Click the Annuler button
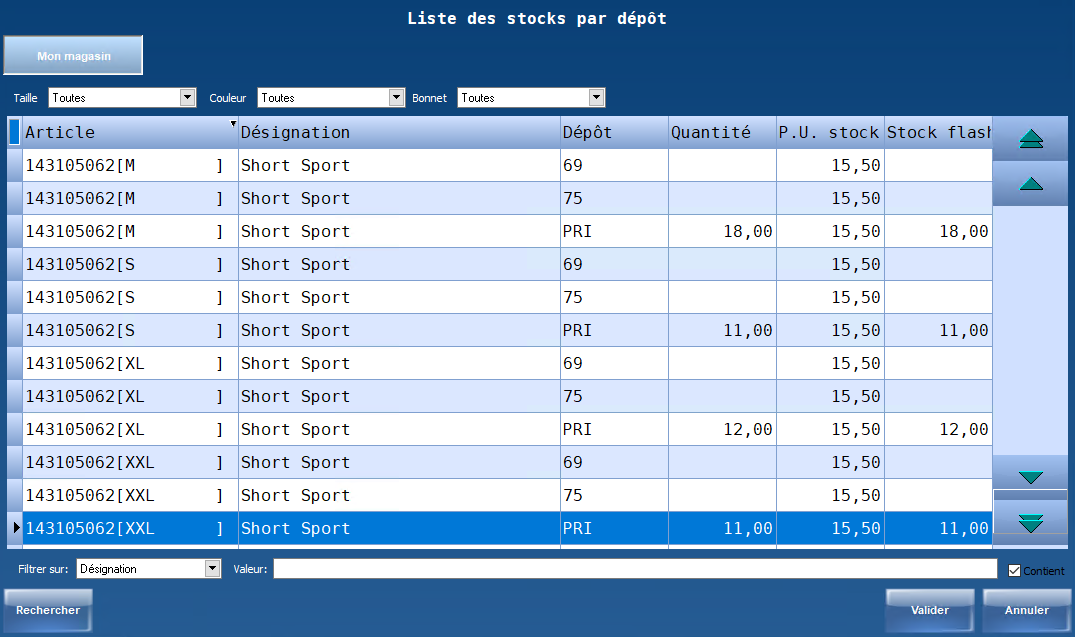The height and width of the screenshot is (637, 1075). (x=1027, y=610)
